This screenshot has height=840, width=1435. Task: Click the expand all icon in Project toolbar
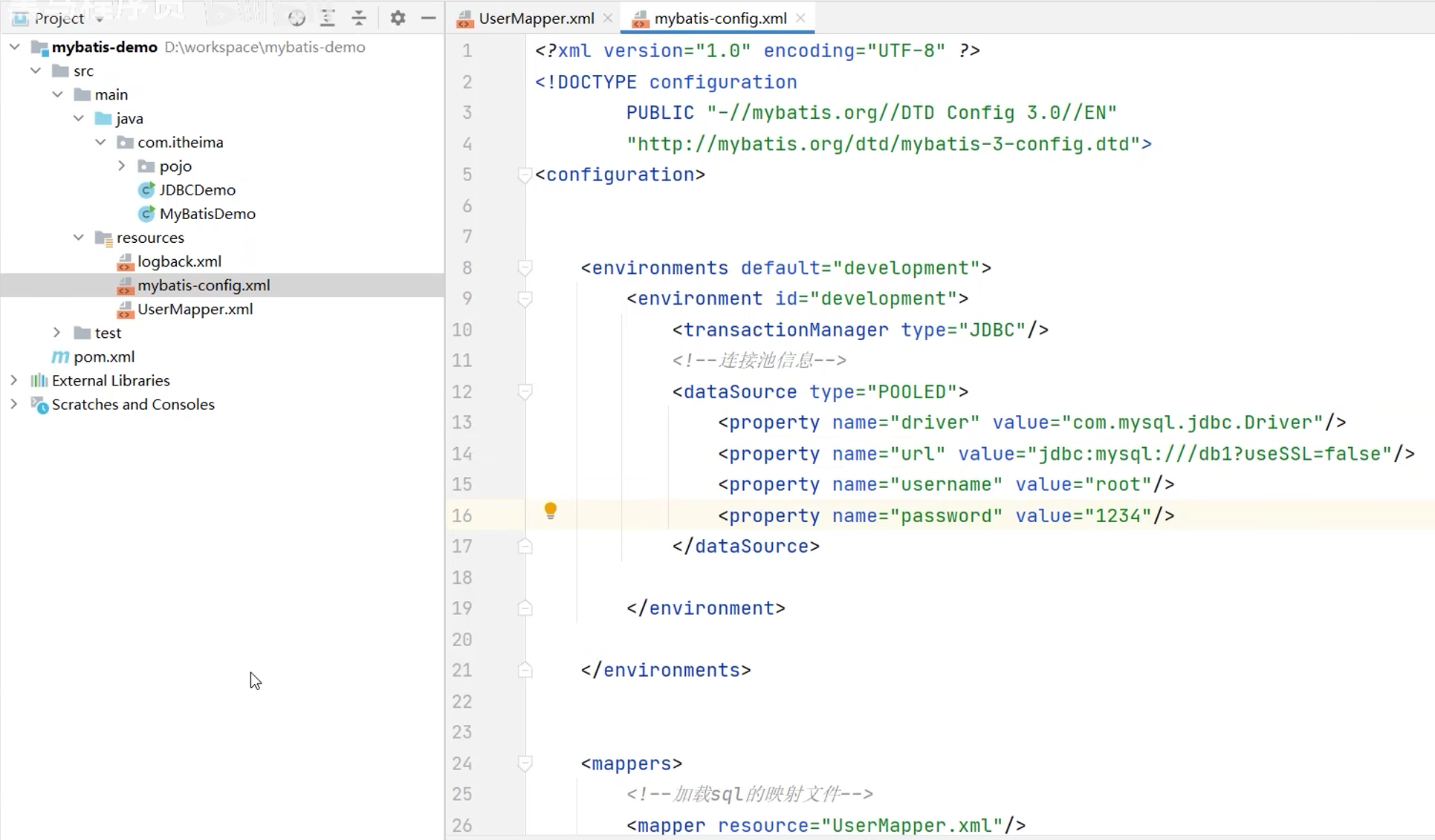coord(328,18)
